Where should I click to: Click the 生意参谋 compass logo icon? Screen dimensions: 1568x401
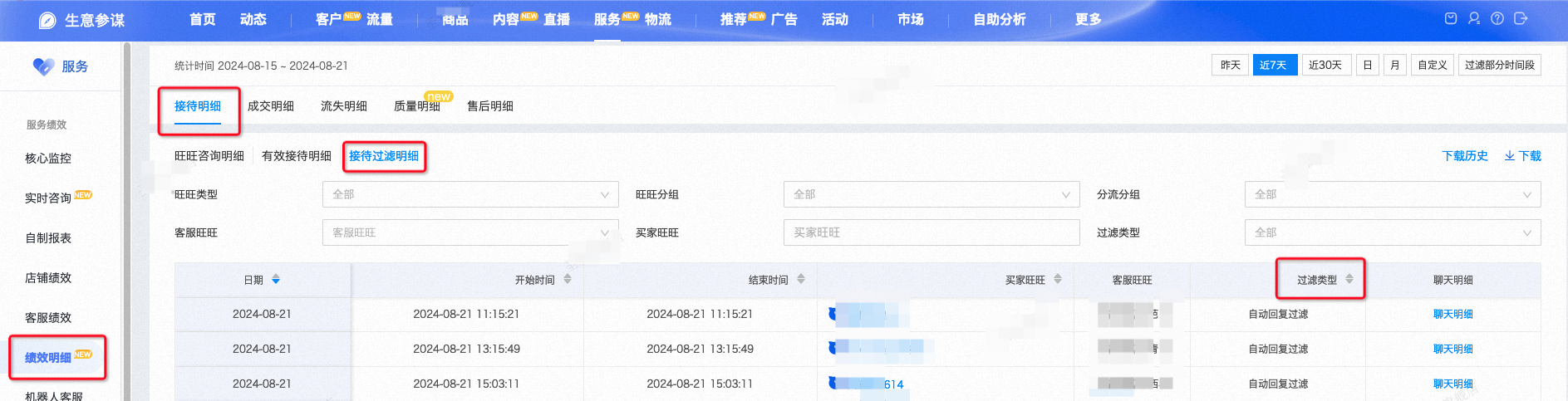pos(47,20)
